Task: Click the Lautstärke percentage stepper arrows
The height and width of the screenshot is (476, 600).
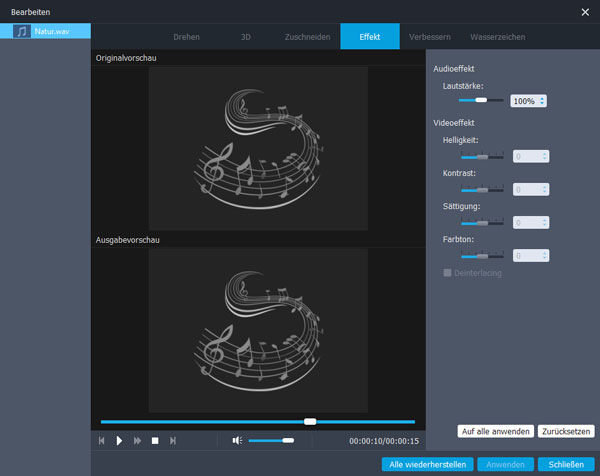Action: point(542,101)
